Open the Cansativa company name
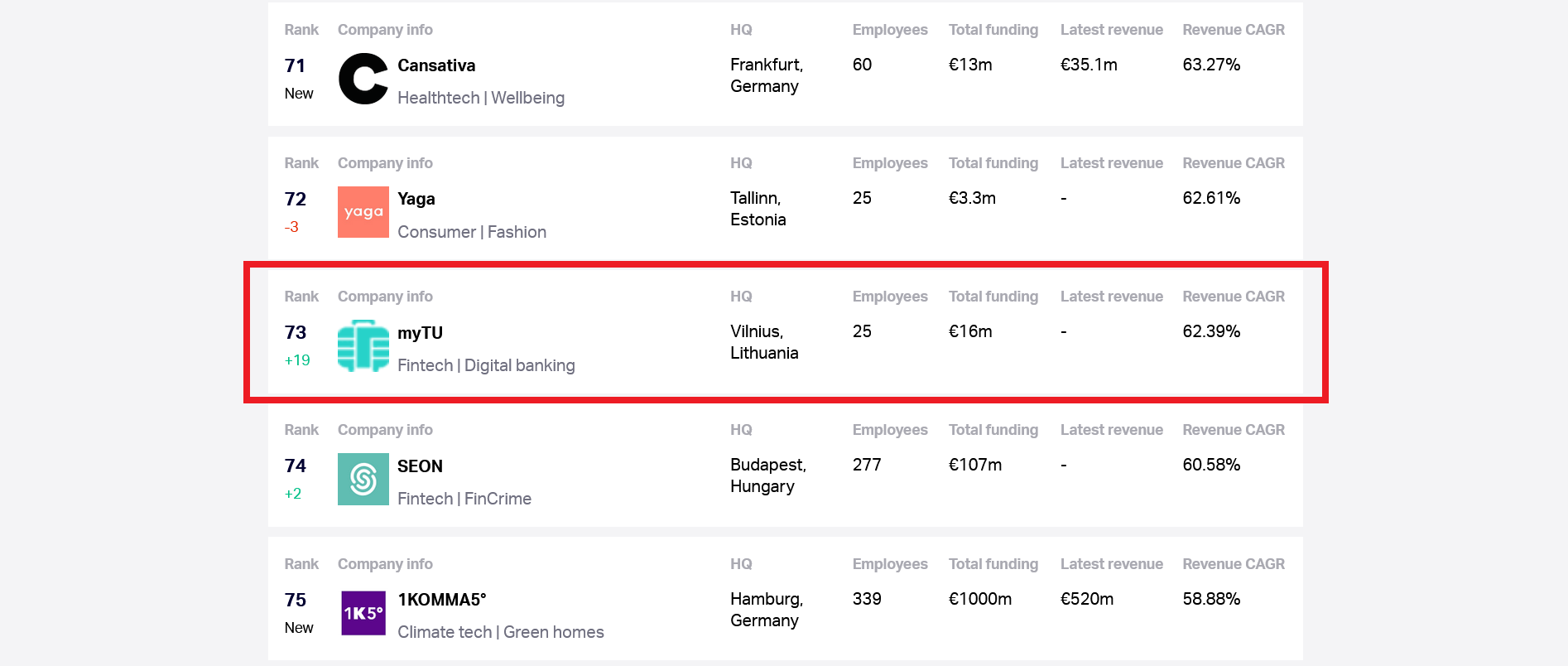 pos(435,65)
